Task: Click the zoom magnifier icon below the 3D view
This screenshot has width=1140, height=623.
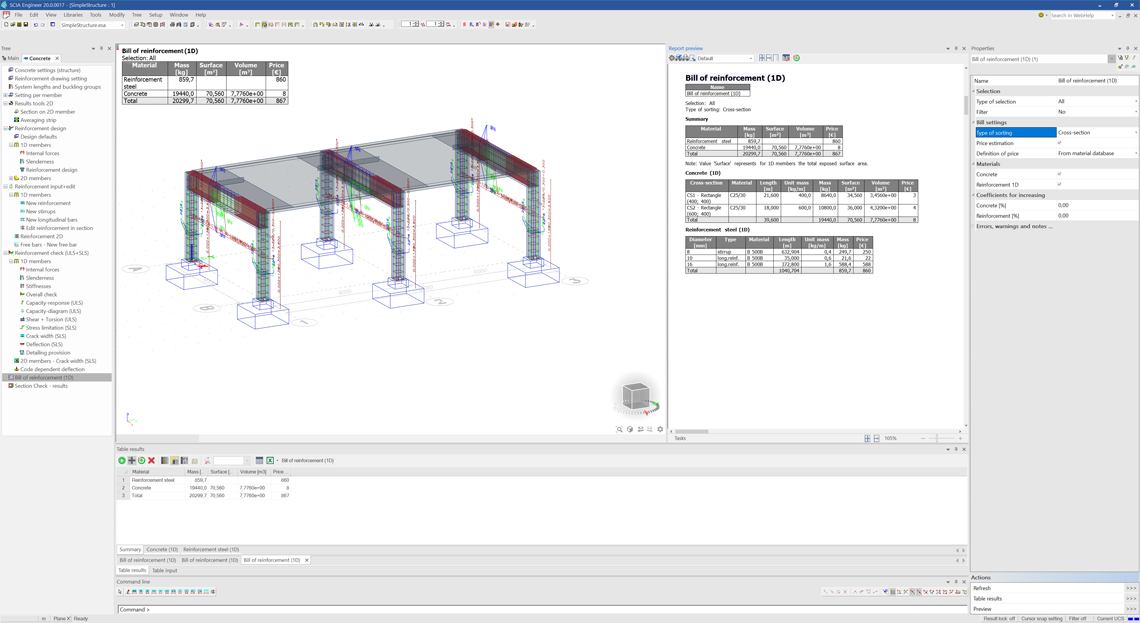Action: pos(619,429)
